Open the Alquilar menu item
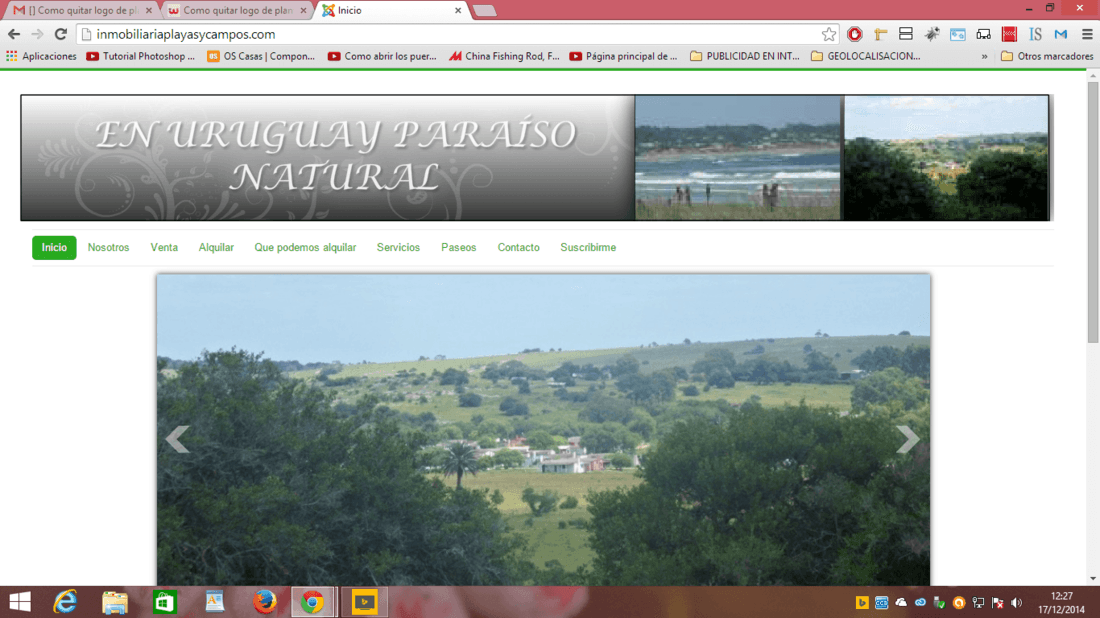Viewport: 1100px width, 618px height. click(216, 248)
